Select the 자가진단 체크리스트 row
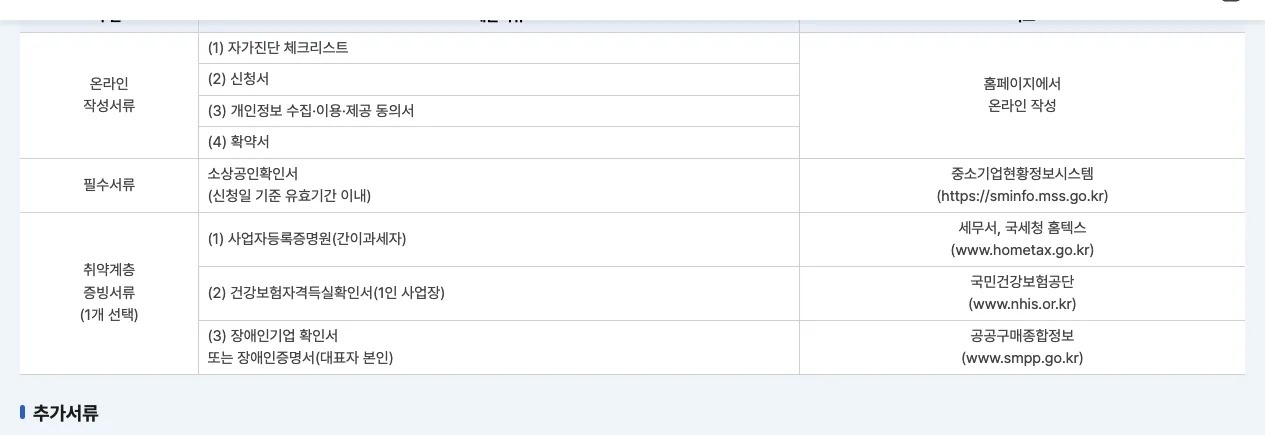 [x=499, y=48]
